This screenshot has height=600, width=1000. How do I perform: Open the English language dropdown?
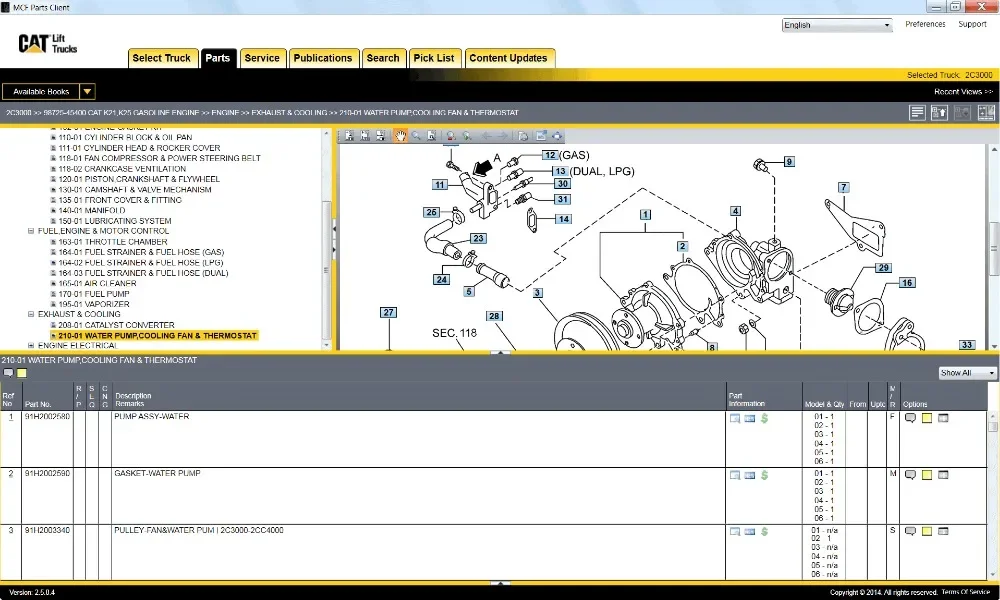click(837, 25)
